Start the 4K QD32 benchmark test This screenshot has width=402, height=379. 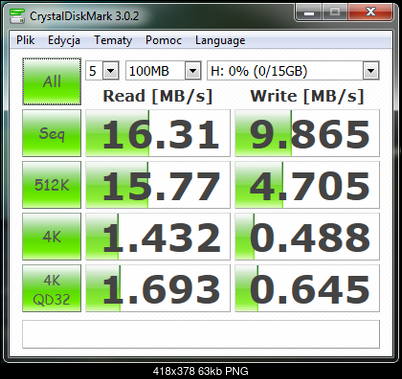[52, 288]
